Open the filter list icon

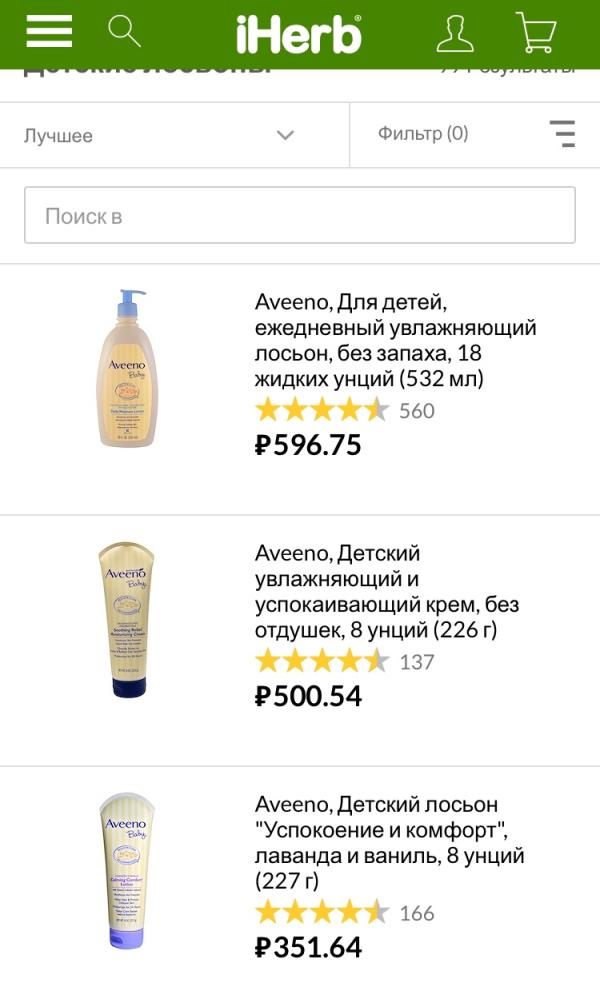(563, 134)
